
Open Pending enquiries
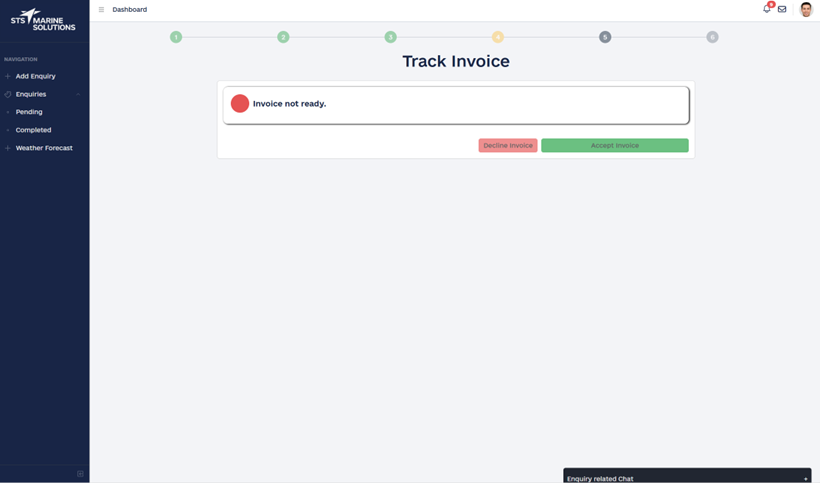tap(29, 112)
